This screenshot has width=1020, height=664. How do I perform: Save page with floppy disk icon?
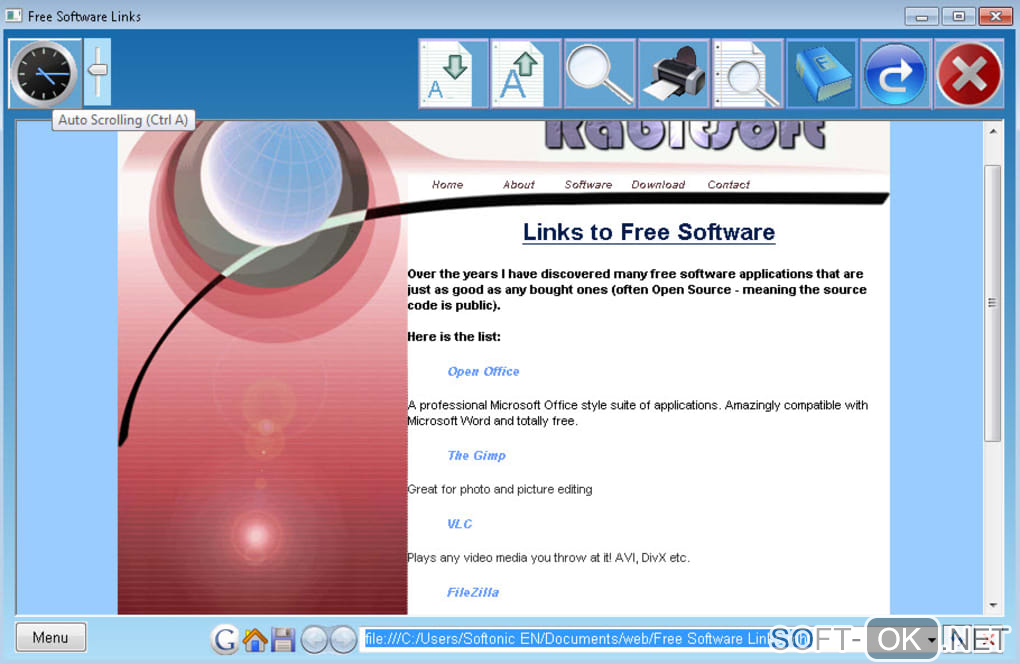click(283, 640)
